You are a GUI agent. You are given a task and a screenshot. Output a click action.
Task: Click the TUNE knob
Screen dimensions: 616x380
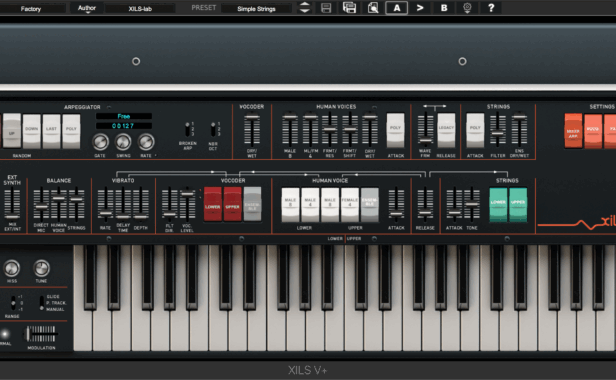[41, 268]
